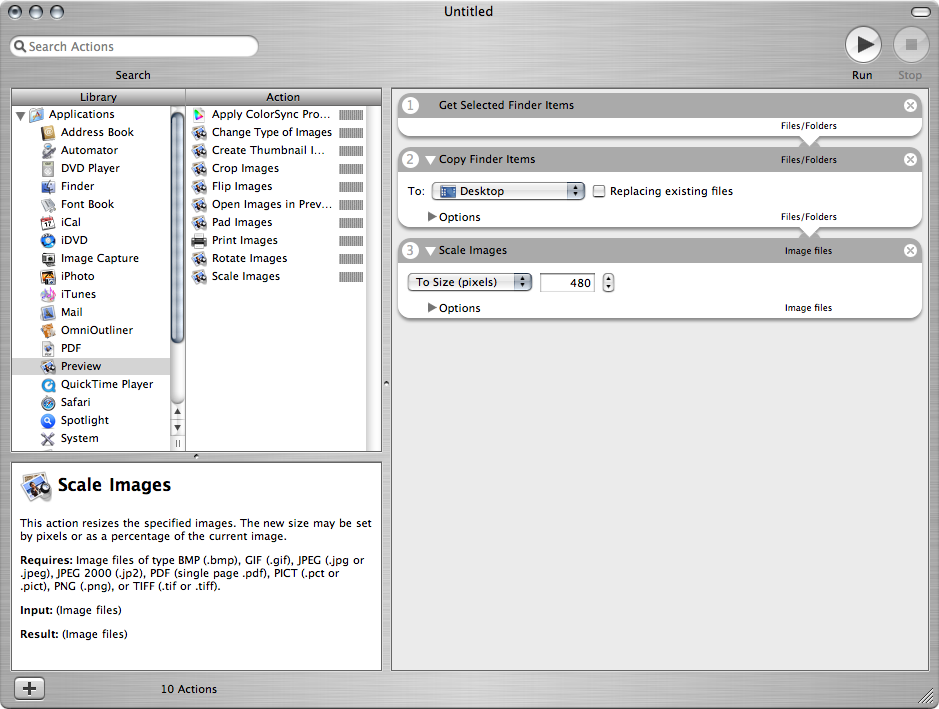The height and width of the screenshot is (709, 939).
Task: Select the Change Type of Images action
Action: (x=277, y=132)
